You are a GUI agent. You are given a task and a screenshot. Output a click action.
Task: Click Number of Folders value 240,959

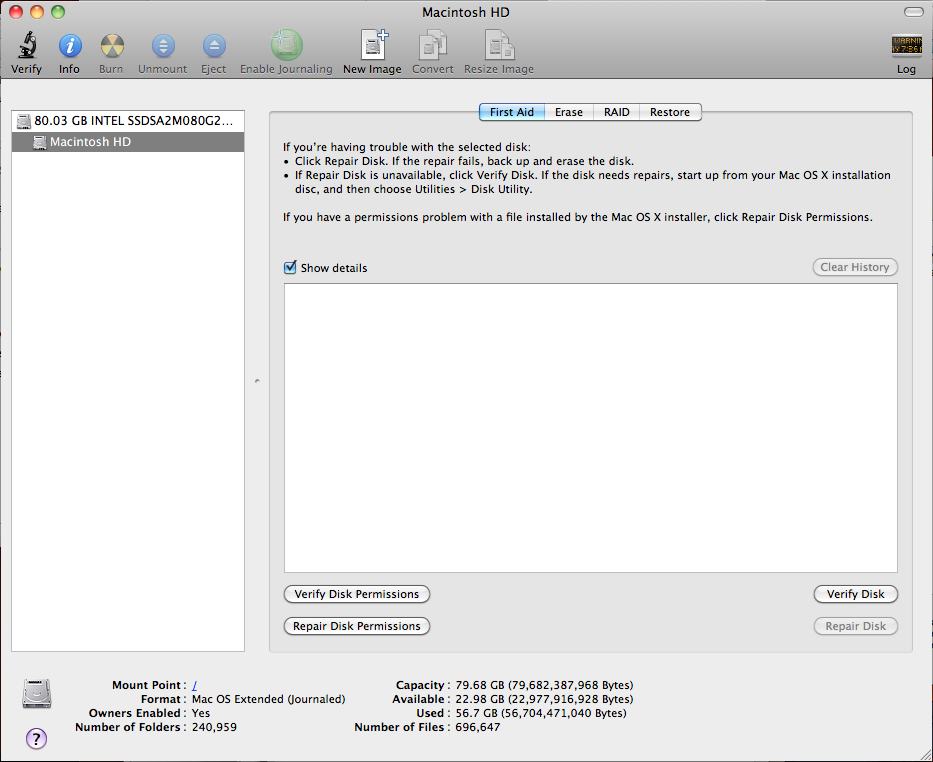coord(214,727)
